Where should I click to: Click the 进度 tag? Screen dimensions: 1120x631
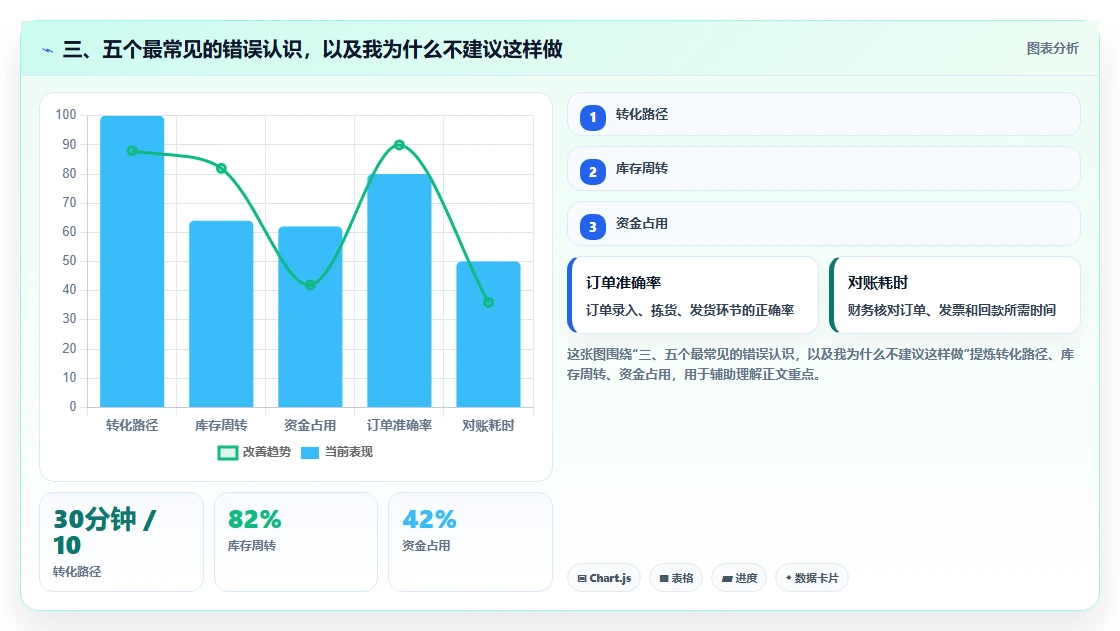(x=739, y=578)
